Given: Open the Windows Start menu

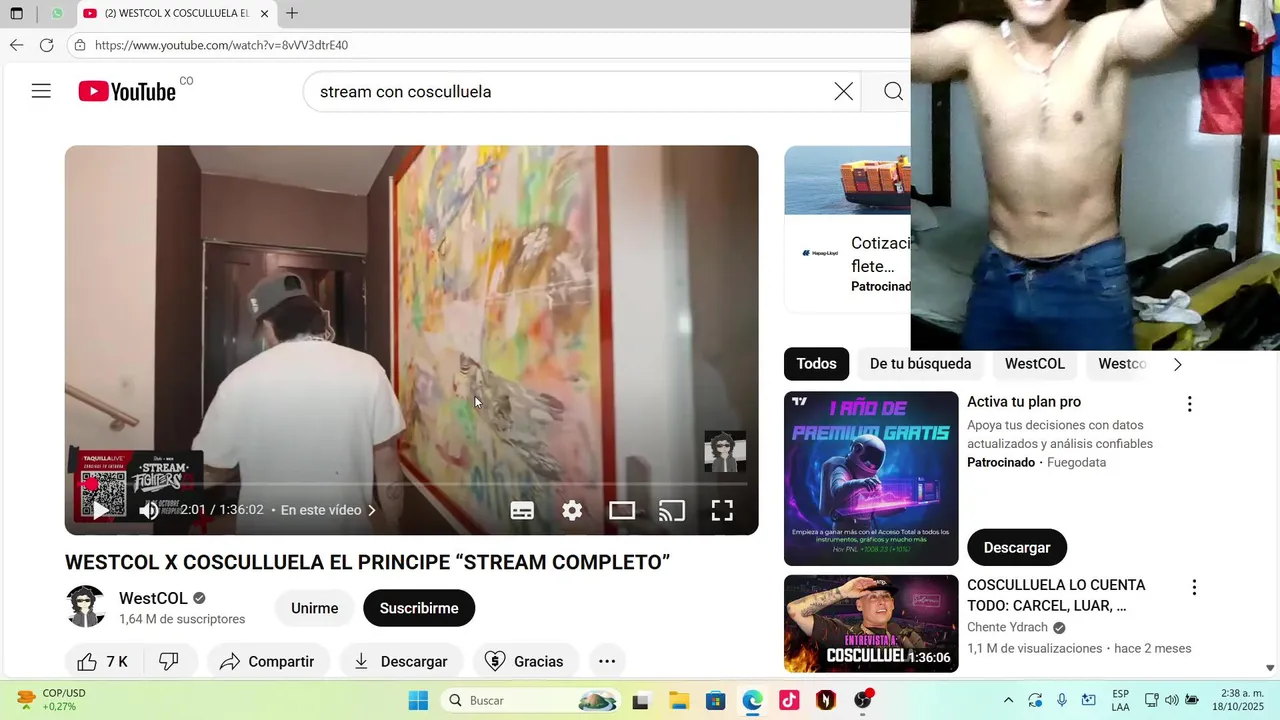Looking at the screenshot, I should (418, 700).
